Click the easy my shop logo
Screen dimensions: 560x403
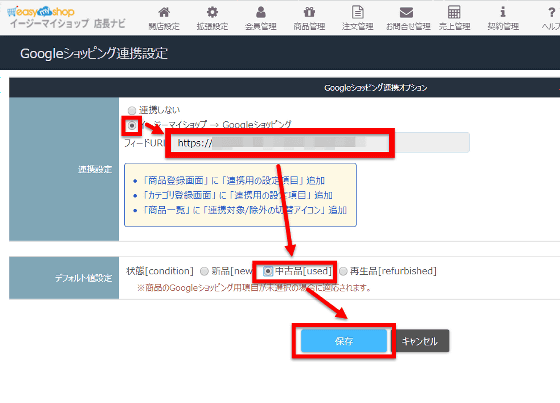tap(41, 11)
